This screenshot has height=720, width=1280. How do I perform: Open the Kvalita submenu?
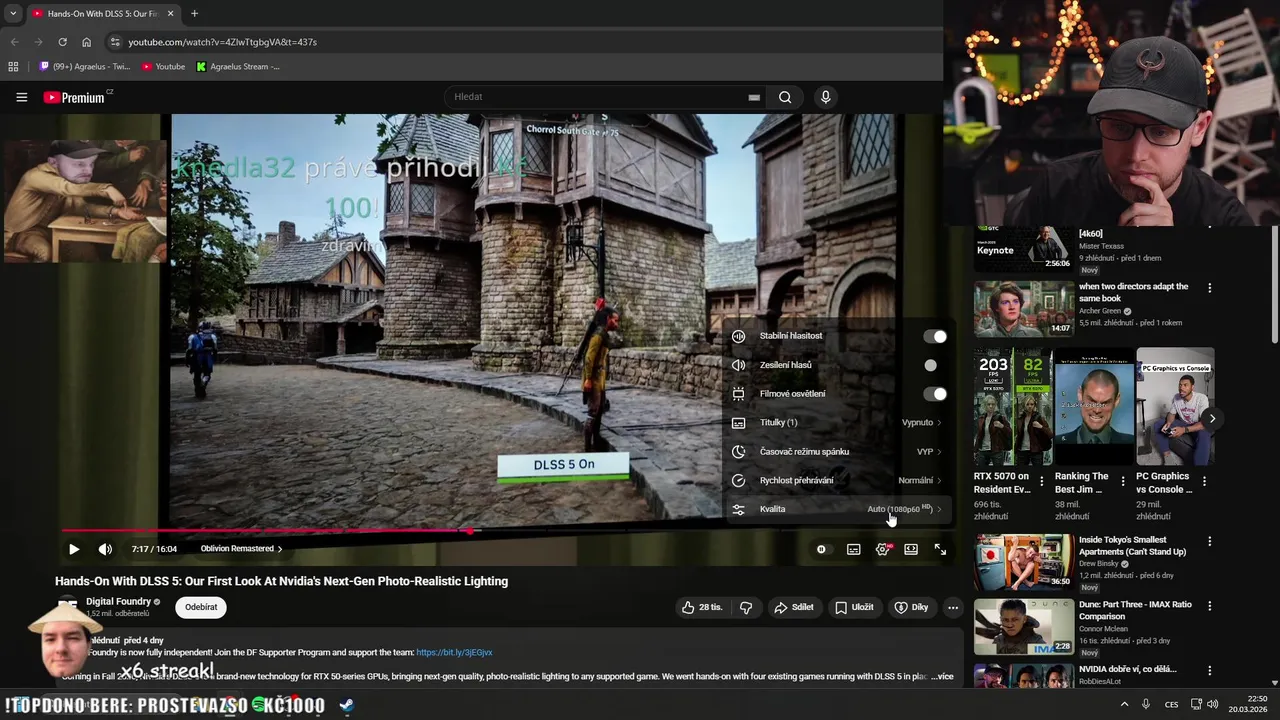(836, 509)
